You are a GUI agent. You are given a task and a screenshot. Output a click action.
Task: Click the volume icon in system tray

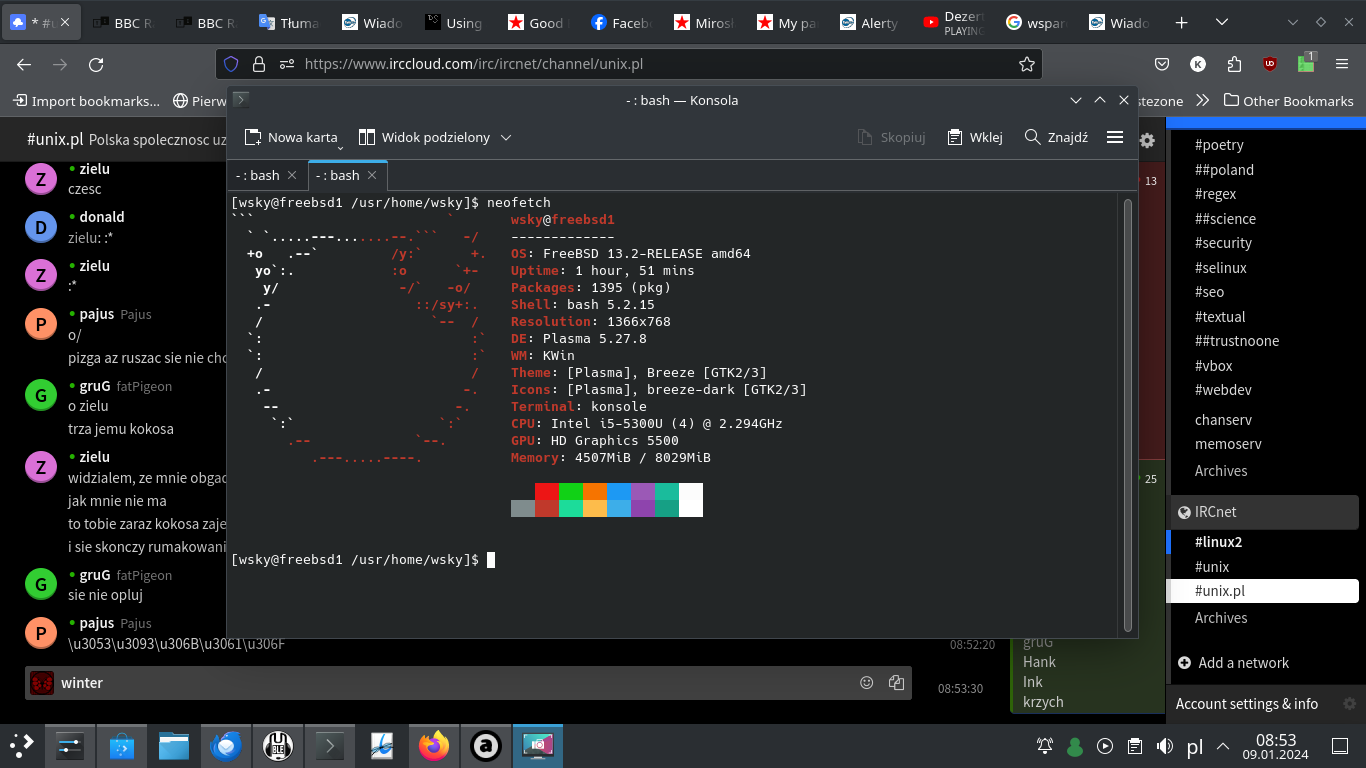point(1164,746)
